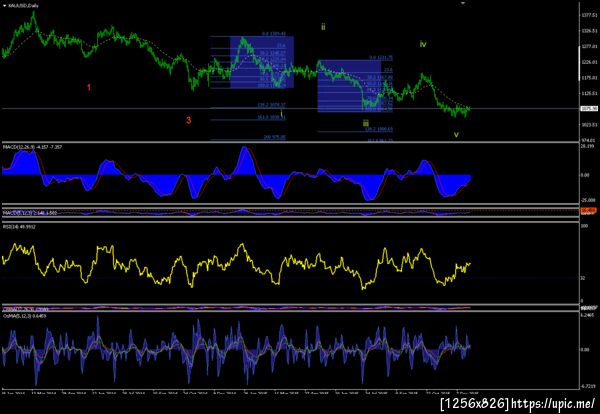Image resolution: width=600 pixels, height=414 pixels.
Task: Click the MACD(12,26,9) indicator label
Action: 33,147
